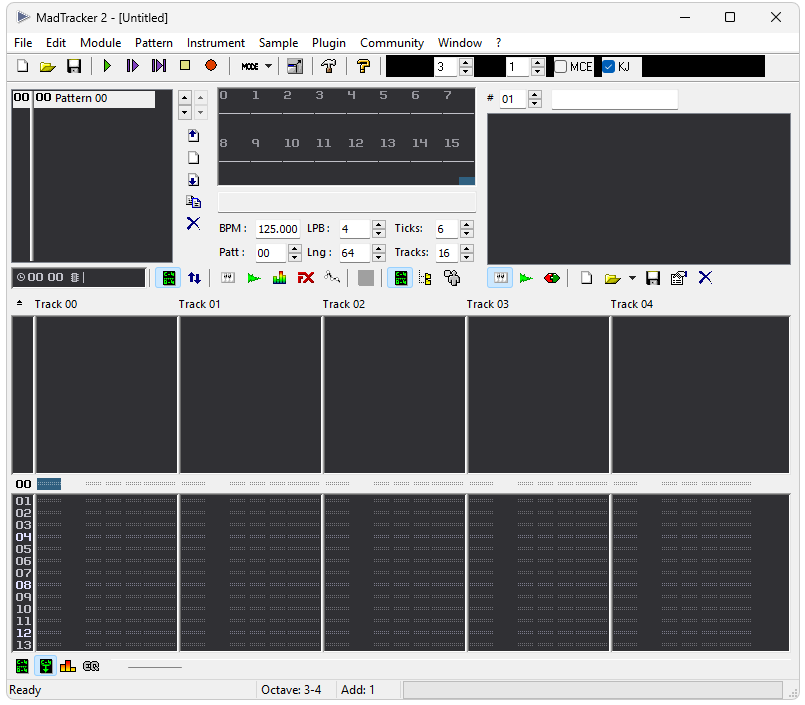Click the blue X icon beside the sequence list
The image size is (805, 705).
[194, 223]
